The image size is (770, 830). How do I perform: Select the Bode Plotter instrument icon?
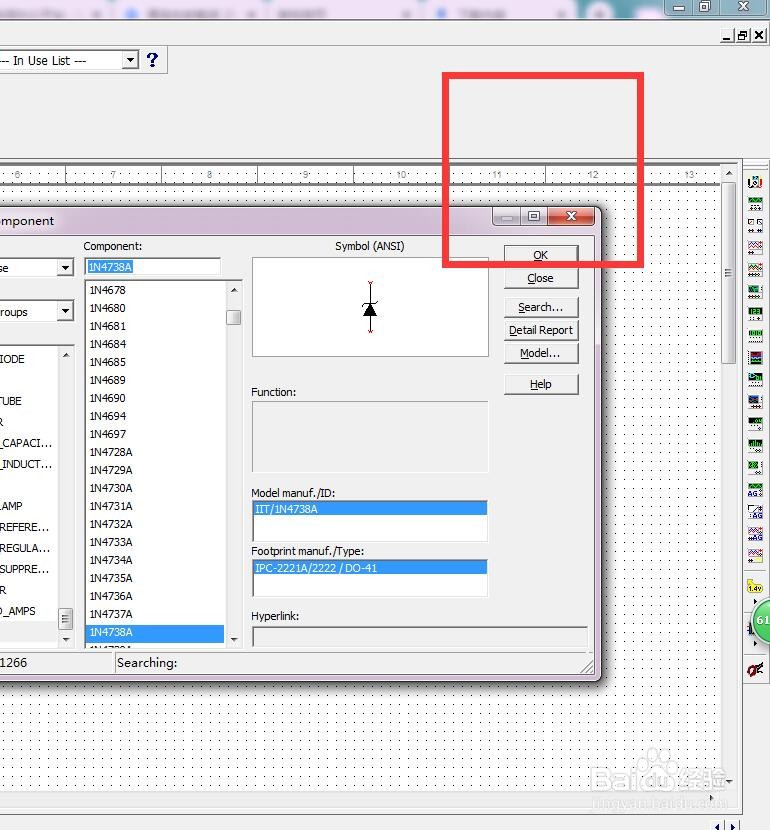[x=755, y=291]
